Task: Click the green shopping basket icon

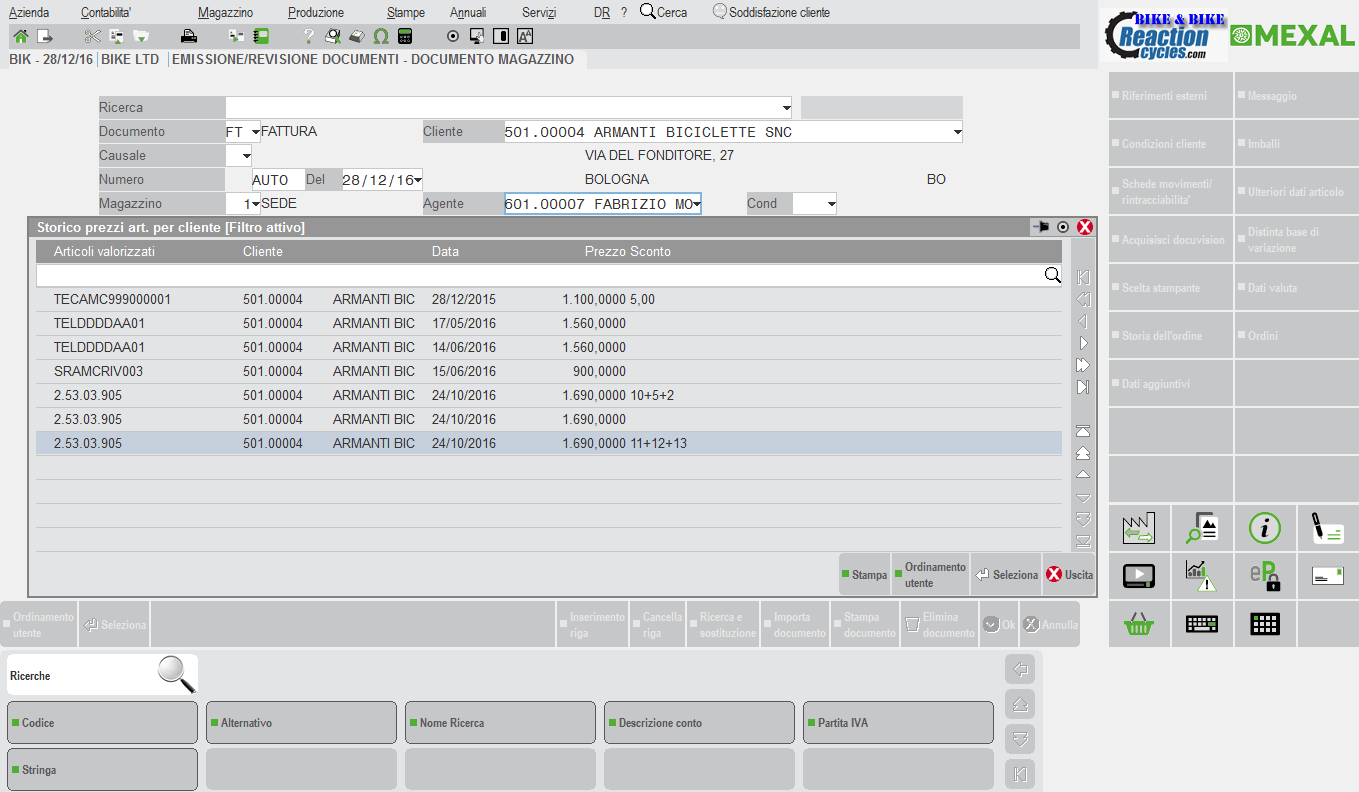Action: pos(1139,624)
